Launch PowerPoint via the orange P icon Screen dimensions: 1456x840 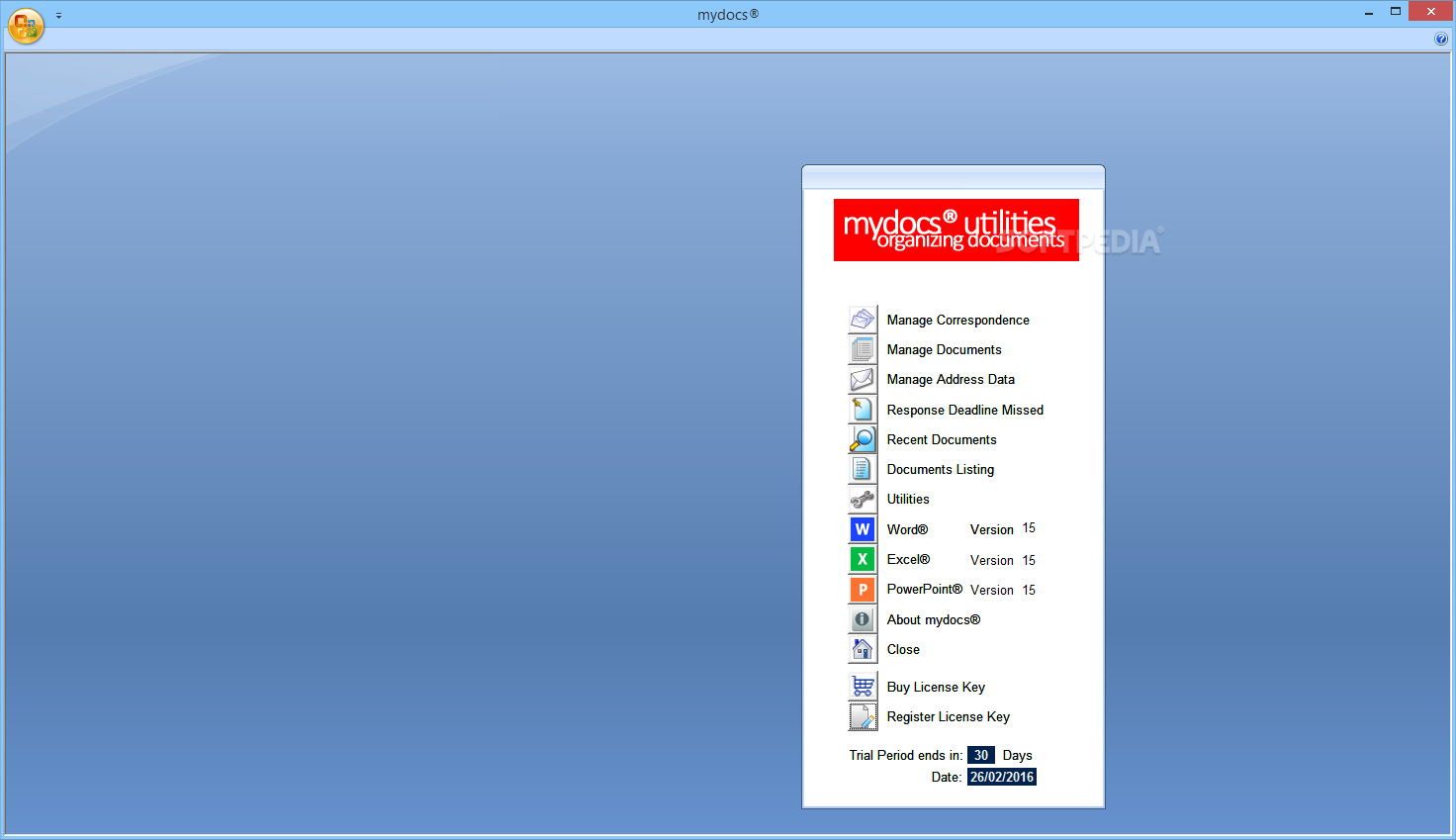pos(863,590)
